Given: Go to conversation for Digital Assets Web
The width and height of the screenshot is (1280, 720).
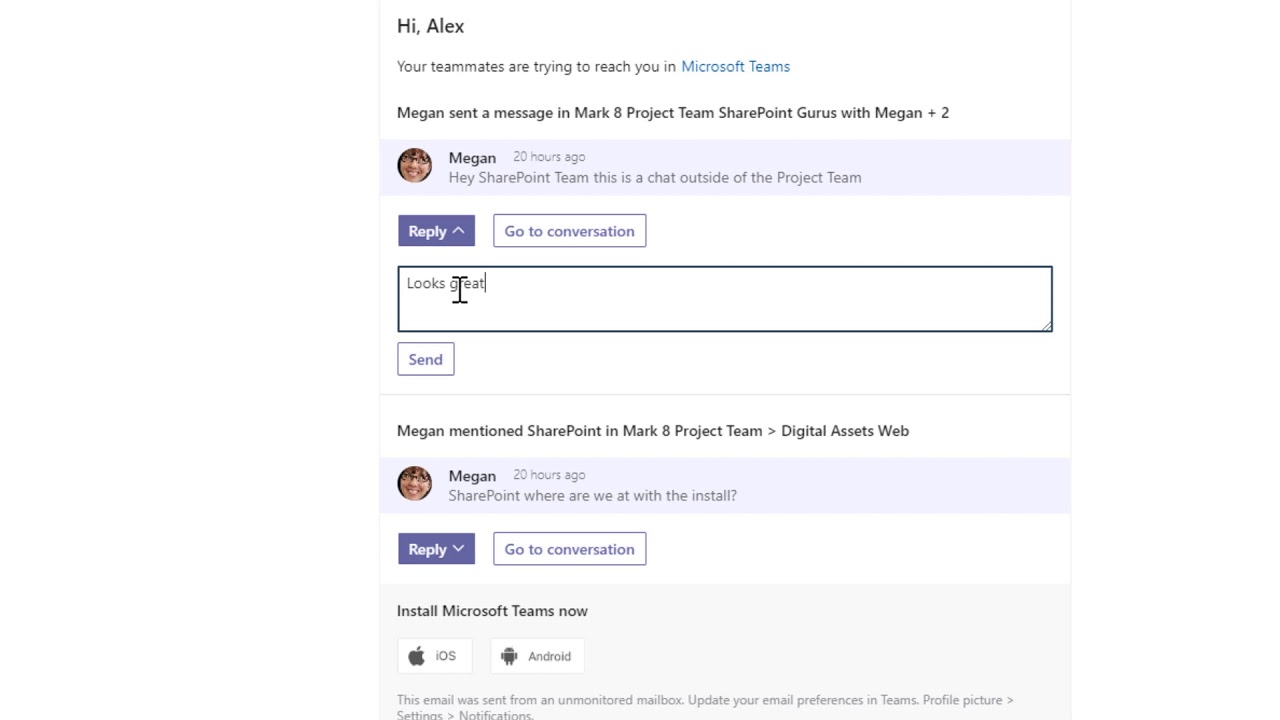Looking at the screenshot, I should 569,549.
